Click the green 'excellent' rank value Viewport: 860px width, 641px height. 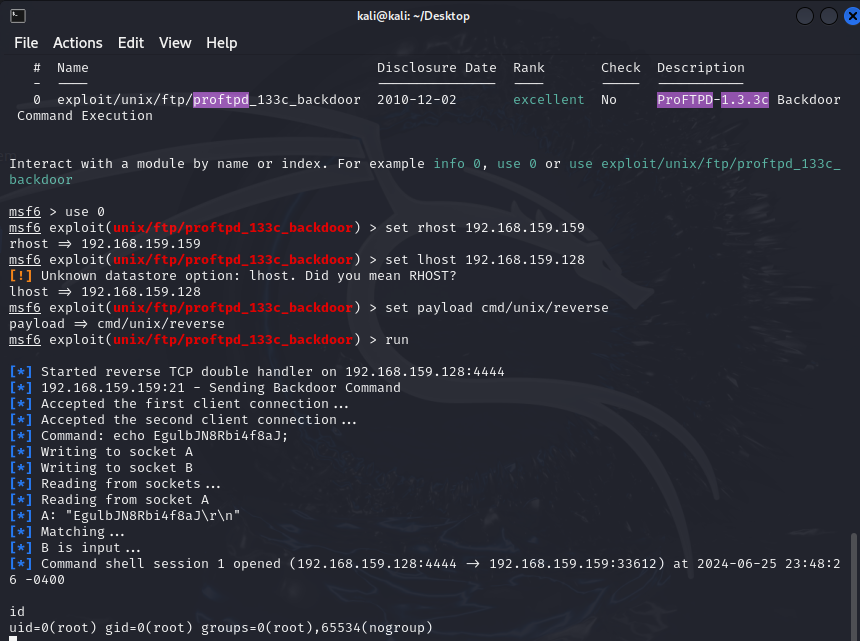click(x=548, y=100)
